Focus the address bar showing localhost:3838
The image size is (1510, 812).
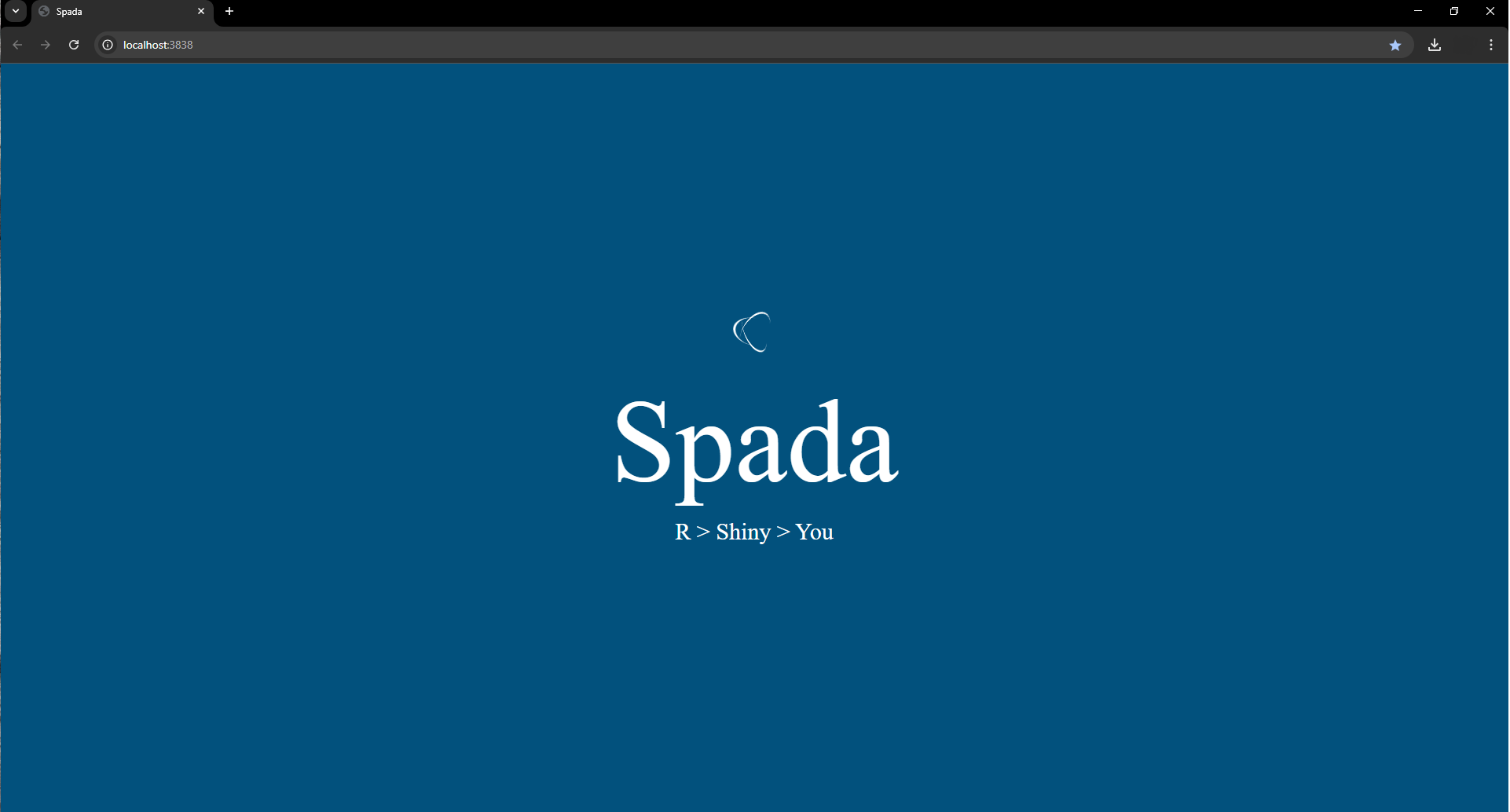707,45
